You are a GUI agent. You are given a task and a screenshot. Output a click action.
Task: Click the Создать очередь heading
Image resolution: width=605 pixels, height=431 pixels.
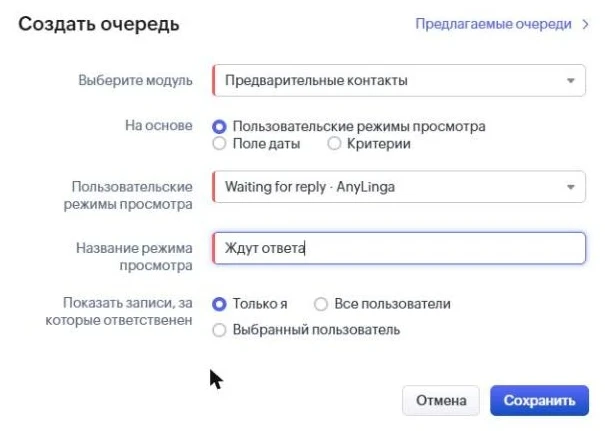pos(99,24)
